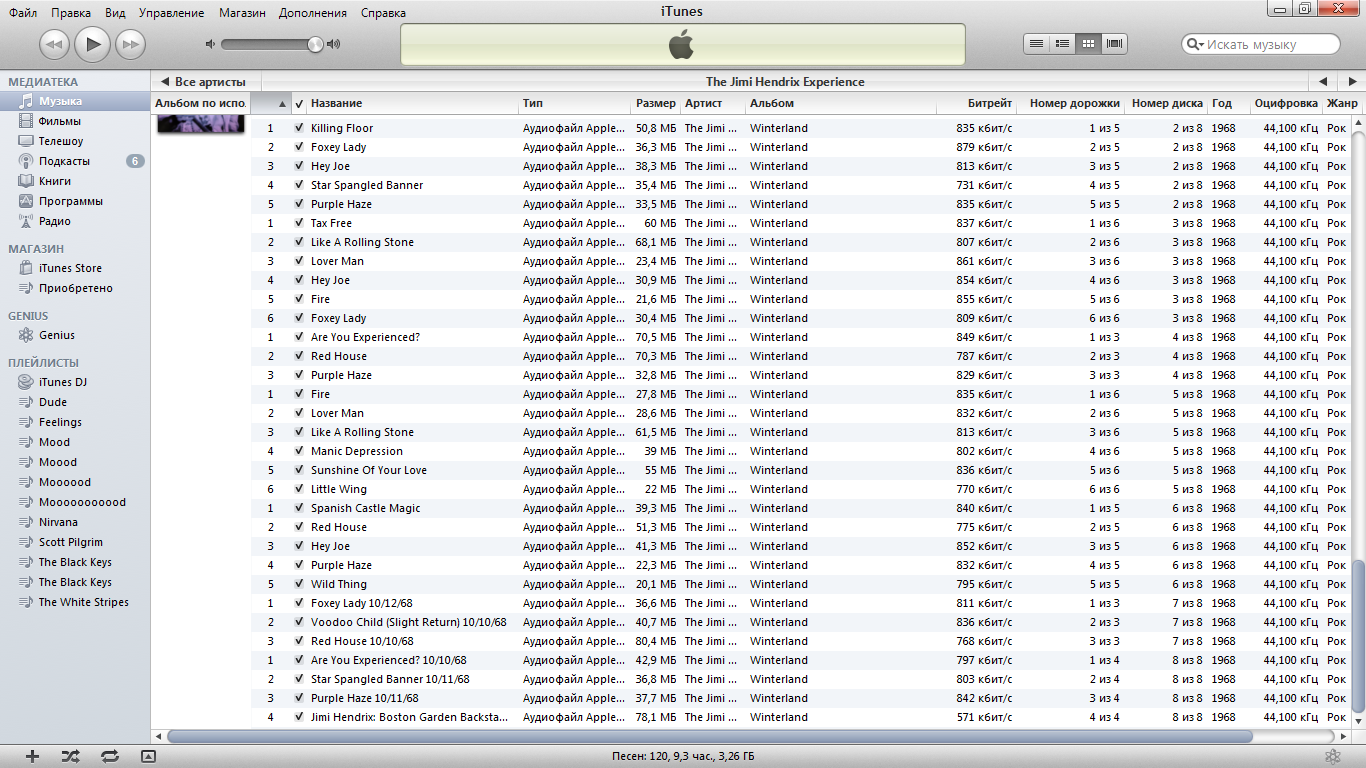The image size is (1366, 768).
Task: Click the next track fast-forward button
Action: pos(131,44)
